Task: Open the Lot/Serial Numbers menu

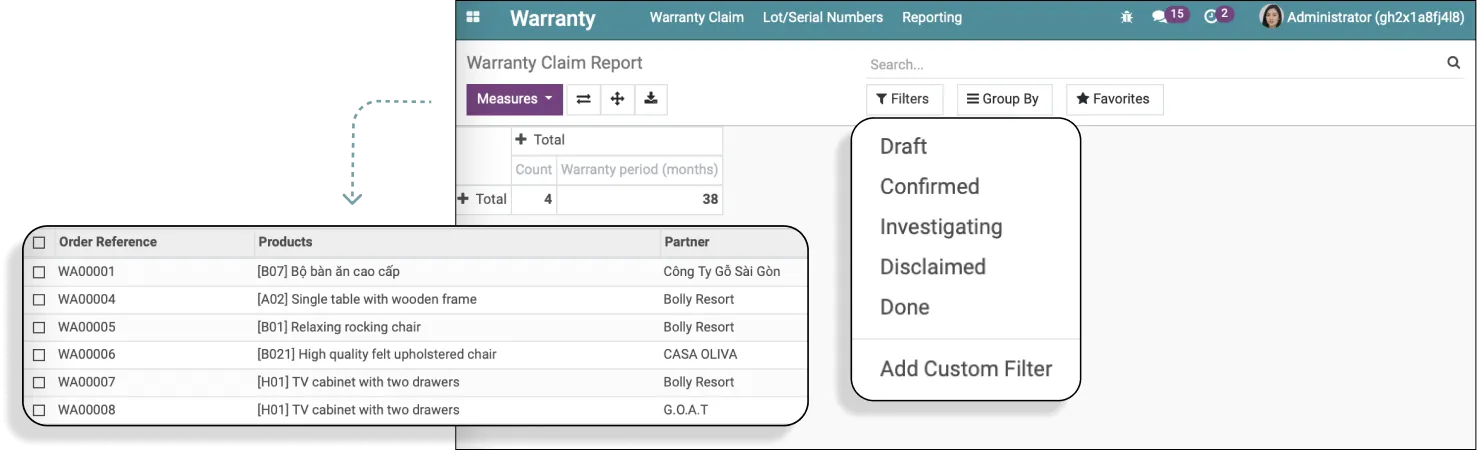Action: (x=822, y=17)
